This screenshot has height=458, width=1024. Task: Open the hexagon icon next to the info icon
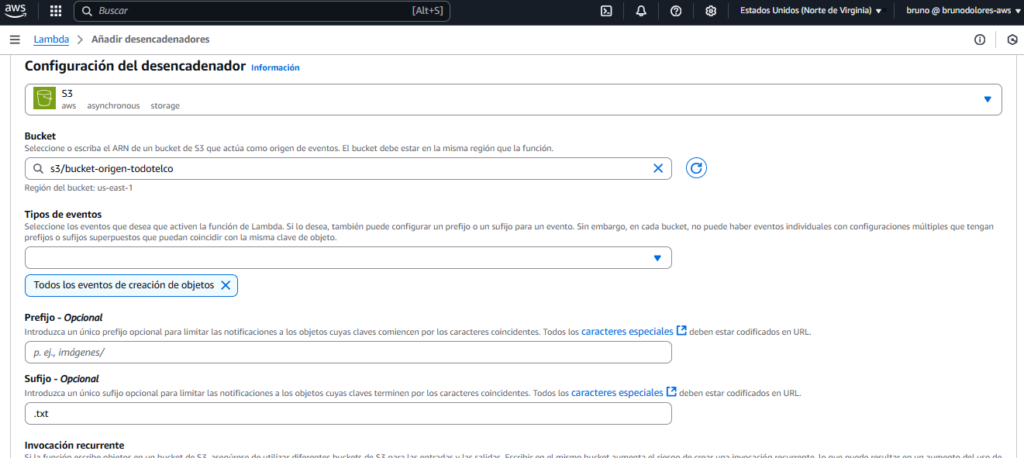pyautogui.click(x=1012, y=40)
